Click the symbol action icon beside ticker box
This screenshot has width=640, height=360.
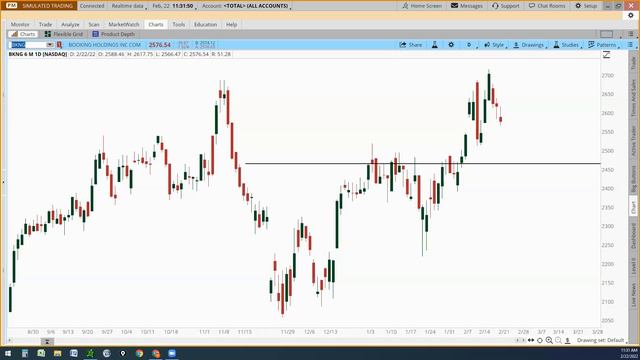pos(60,44)
